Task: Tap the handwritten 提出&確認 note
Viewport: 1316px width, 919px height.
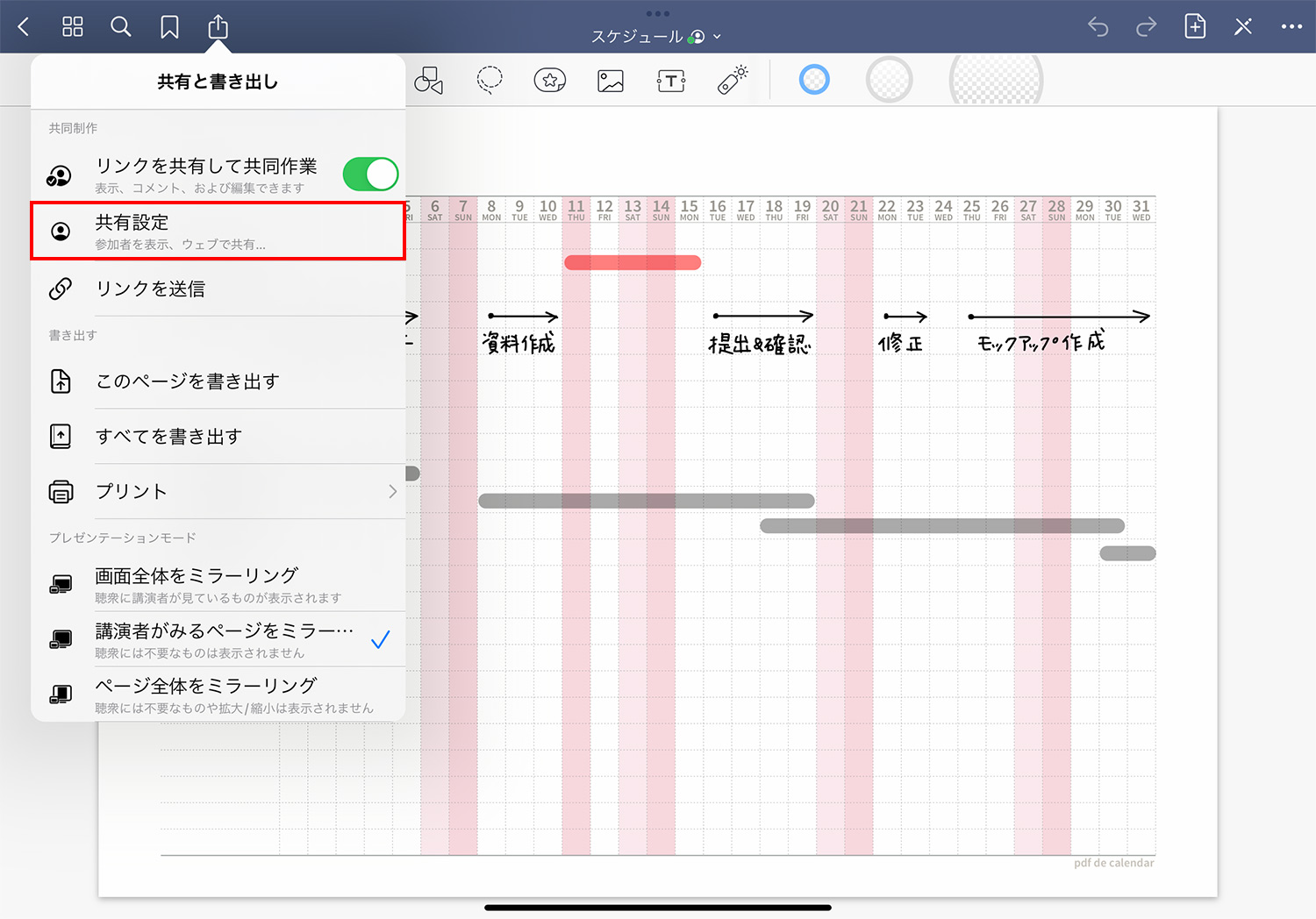Action: point(760,344)
